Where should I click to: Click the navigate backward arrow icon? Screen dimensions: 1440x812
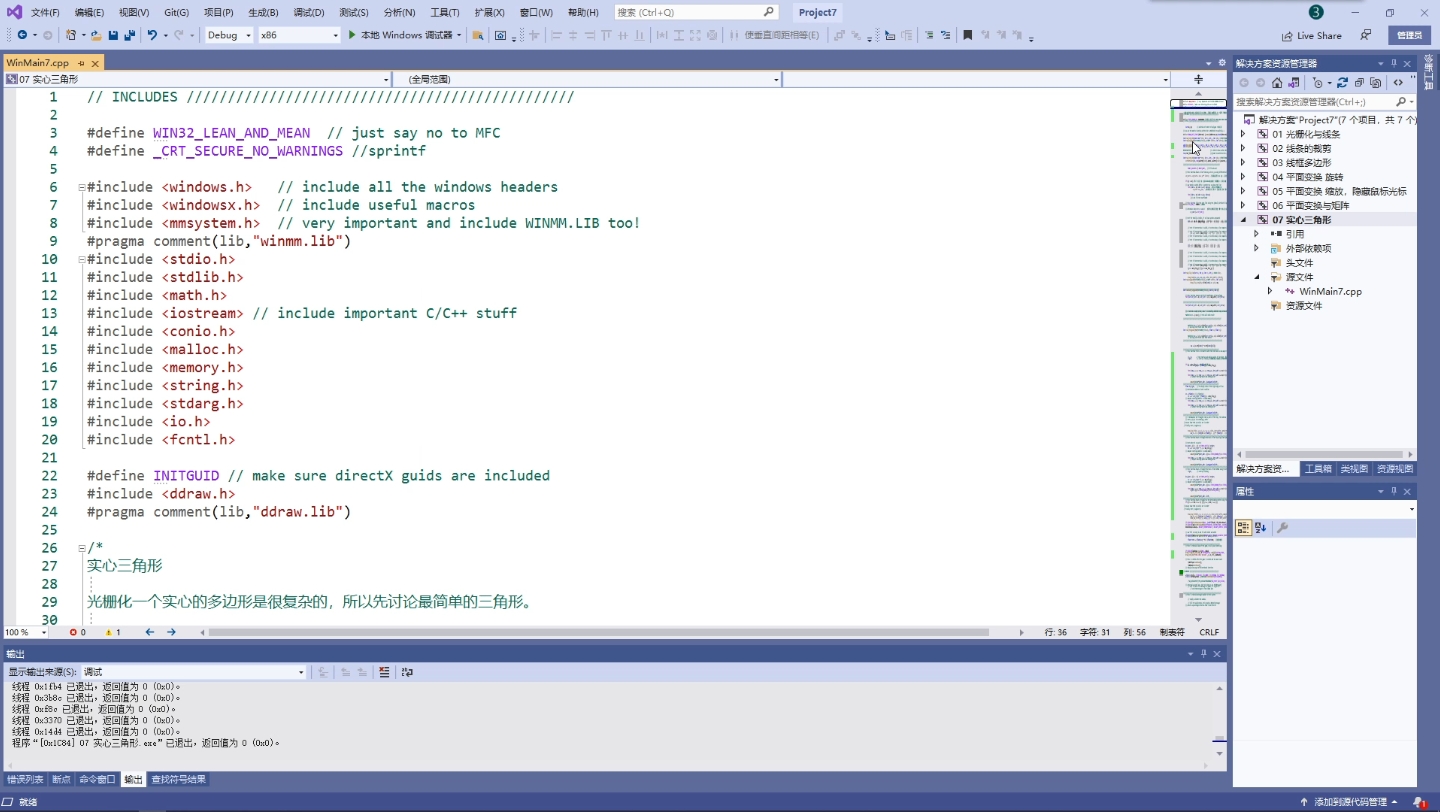click(x=21, y=35)
